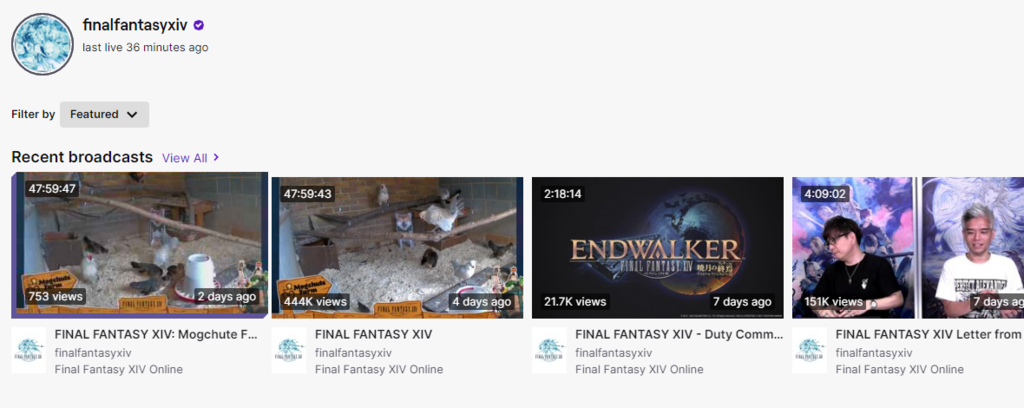Click Final Fantasy XIV Online under second video

[x=379, y=369]
